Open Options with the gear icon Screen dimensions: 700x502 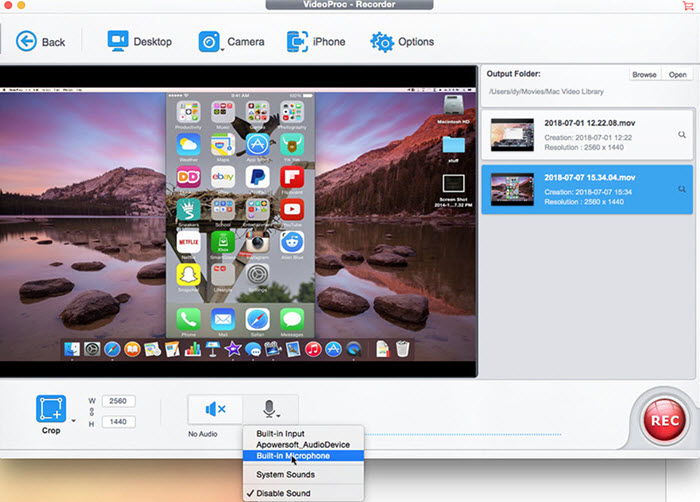(381, 41)
